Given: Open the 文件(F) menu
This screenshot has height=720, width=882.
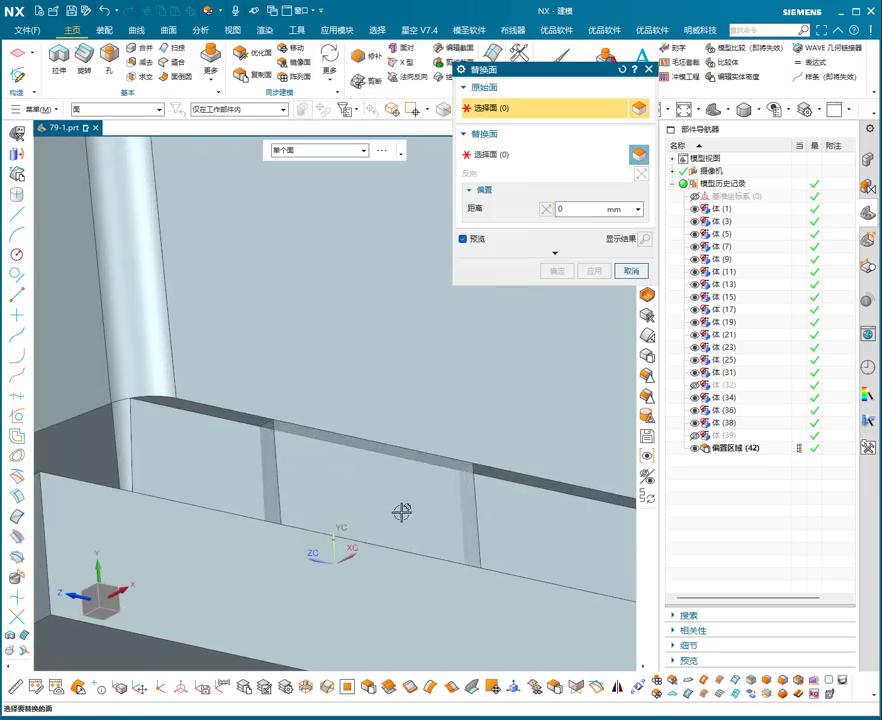Looking at the screenshot, I should point(27,30).
